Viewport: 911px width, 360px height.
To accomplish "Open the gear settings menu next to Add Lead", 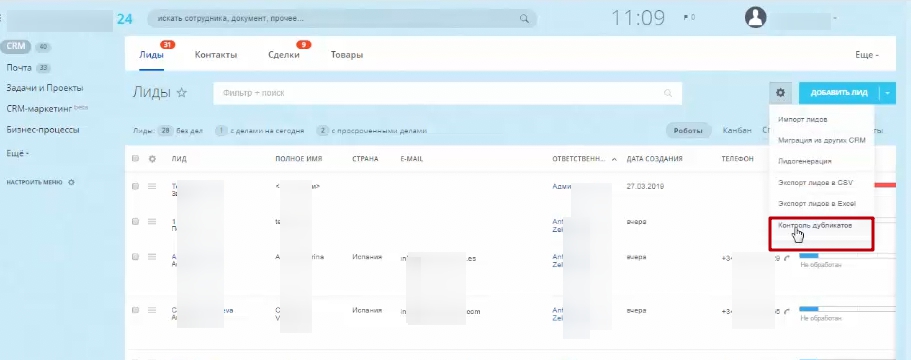I will pos(780,92).
